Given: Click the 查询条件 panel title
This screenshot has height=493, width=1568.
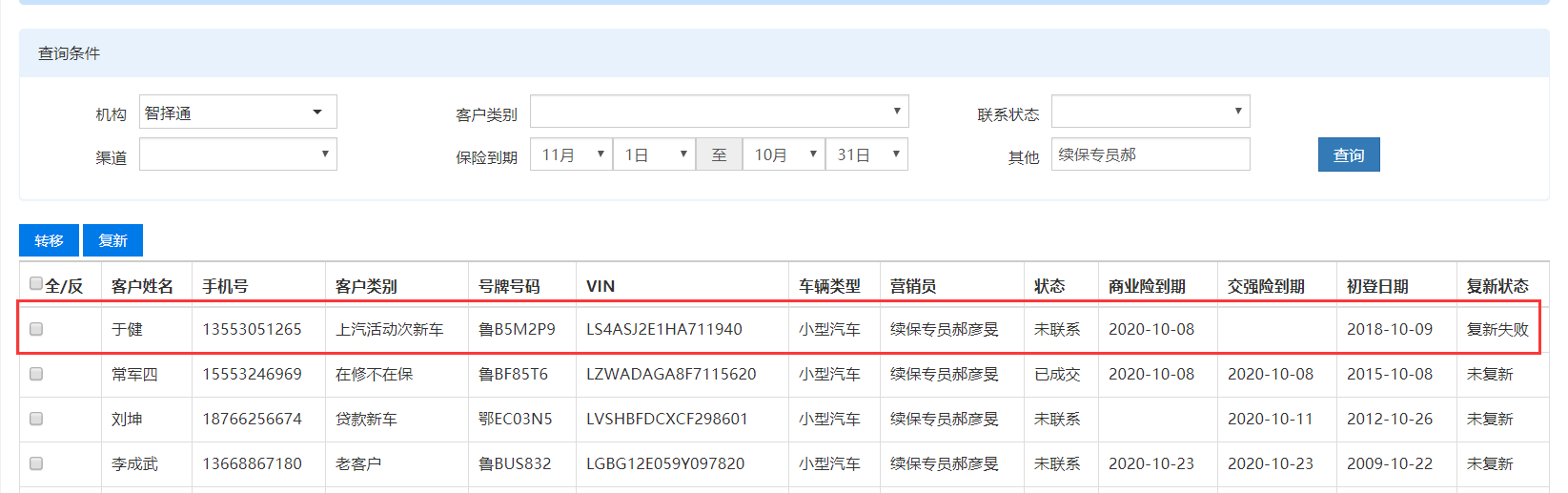Looking at the screenshot, I should 69,53.
